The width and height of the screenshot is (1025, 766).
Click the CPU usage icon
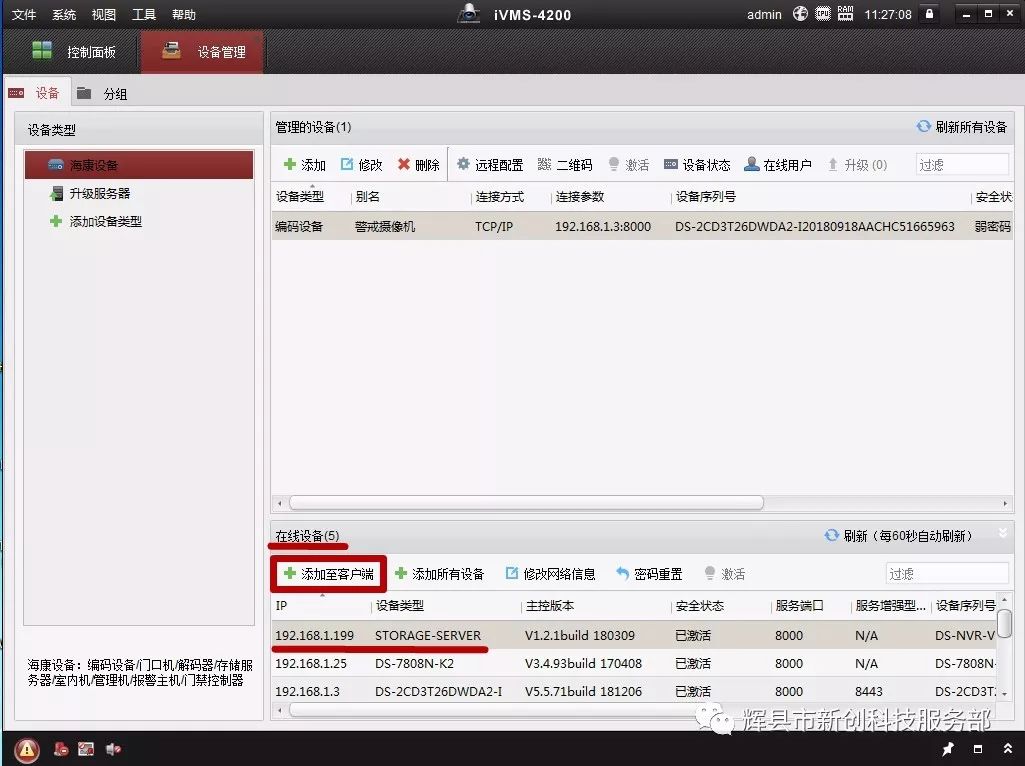coord(823,14)
